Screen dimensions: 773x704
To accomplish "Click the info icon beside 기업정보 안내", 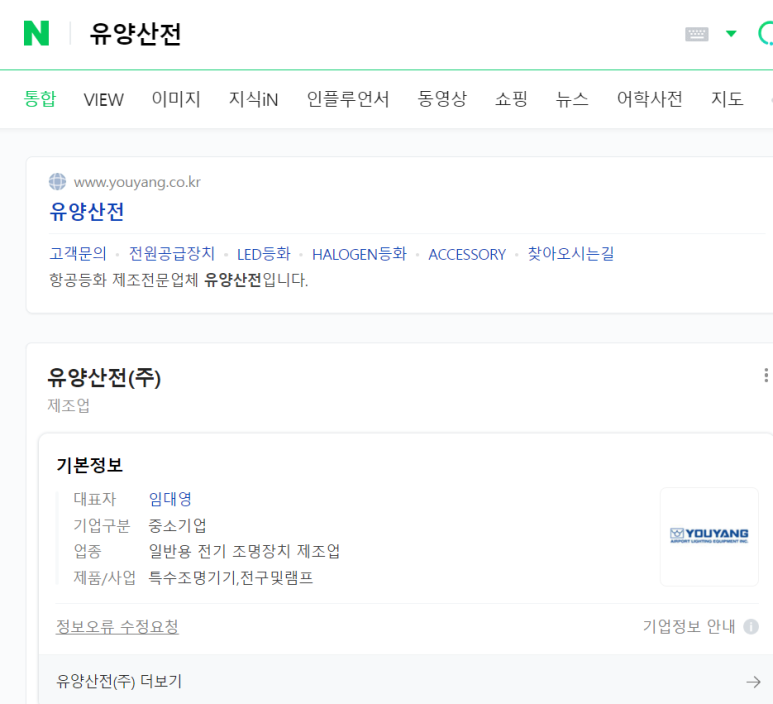I will (751, 627).
